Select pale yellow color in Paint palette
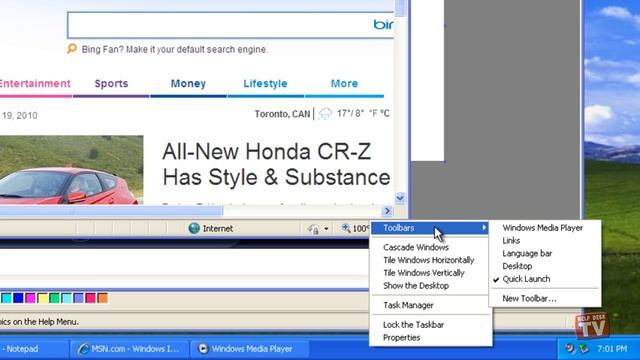The height and width of the screenshot is (360, 640). click(x=42, y=298)
